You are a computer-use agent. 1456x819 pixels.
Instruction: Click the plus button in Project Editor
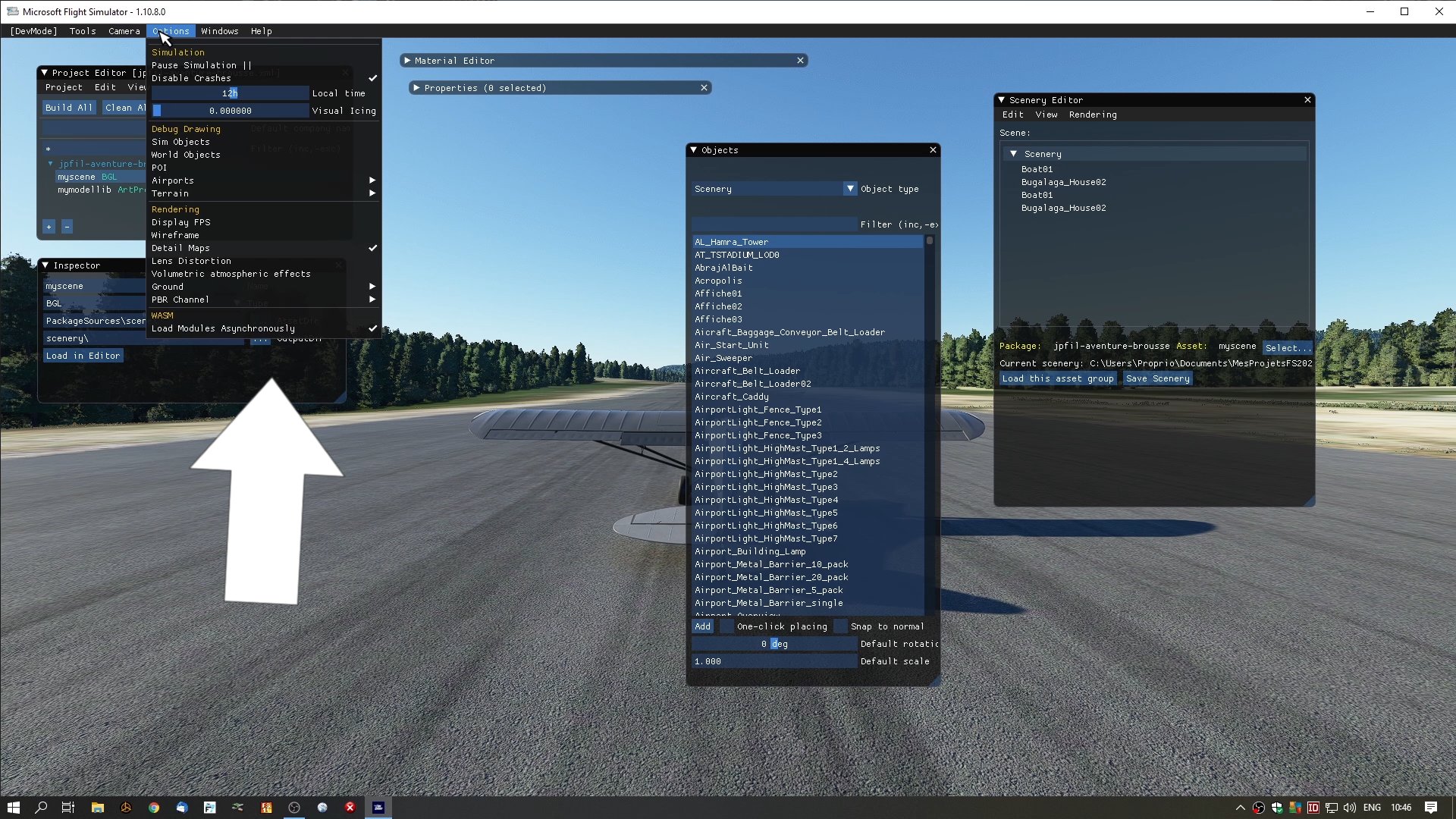[x=49, y=227]
